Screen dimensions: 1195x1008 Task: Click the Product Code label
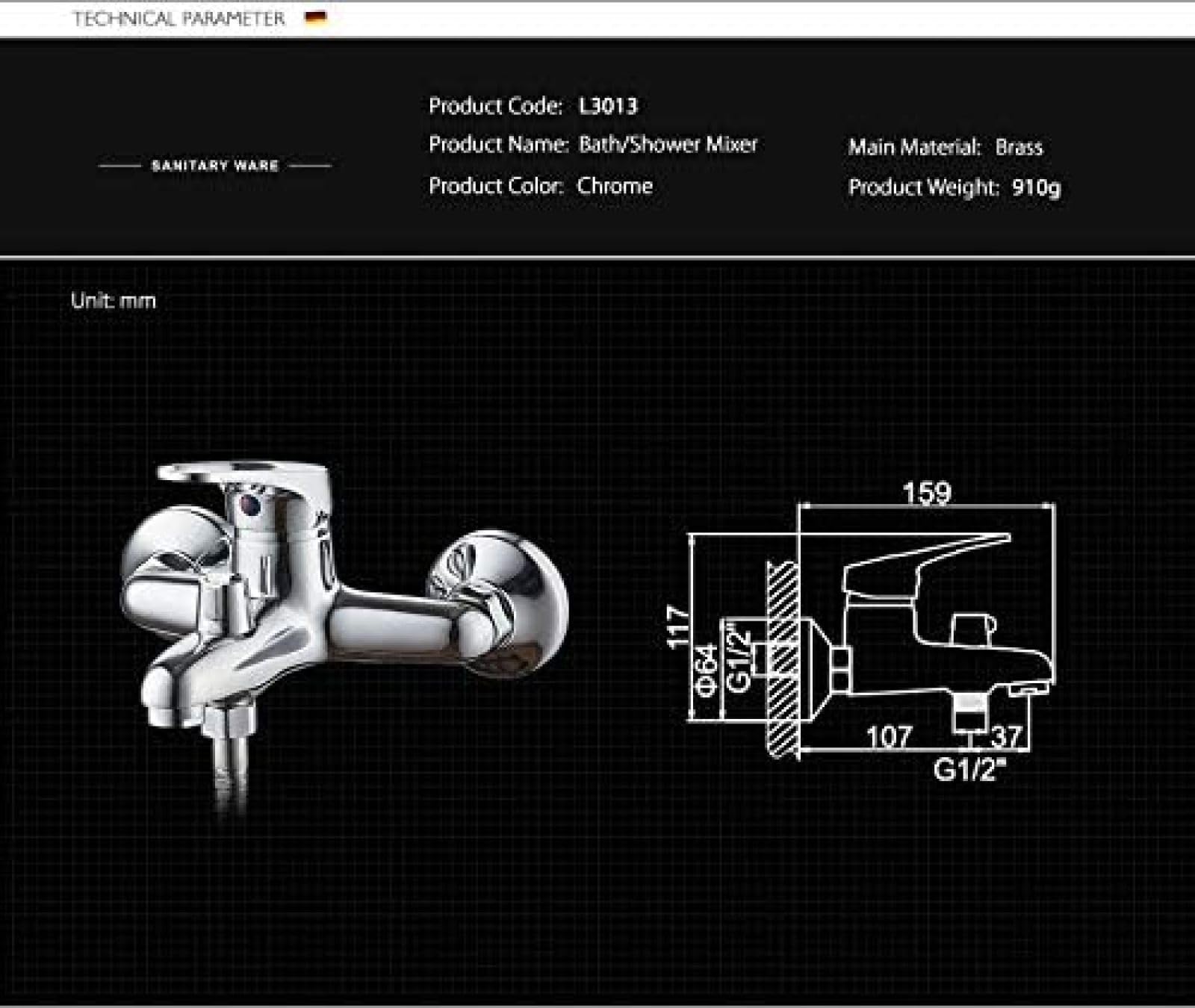pos(495,105)
